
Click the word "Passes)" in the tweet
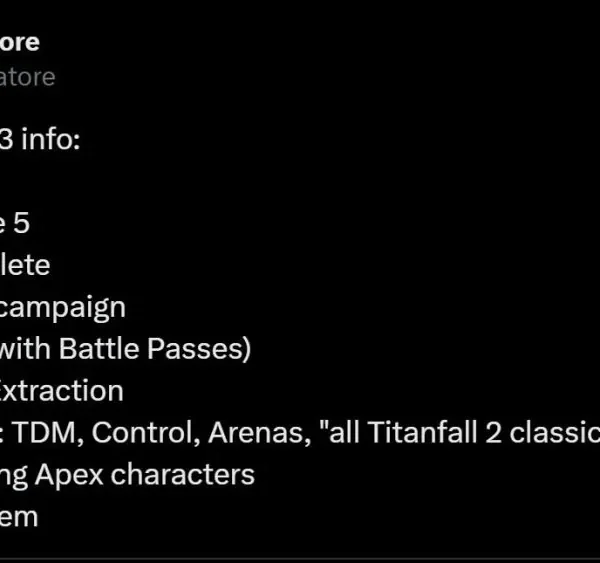[x=199, y=349]
